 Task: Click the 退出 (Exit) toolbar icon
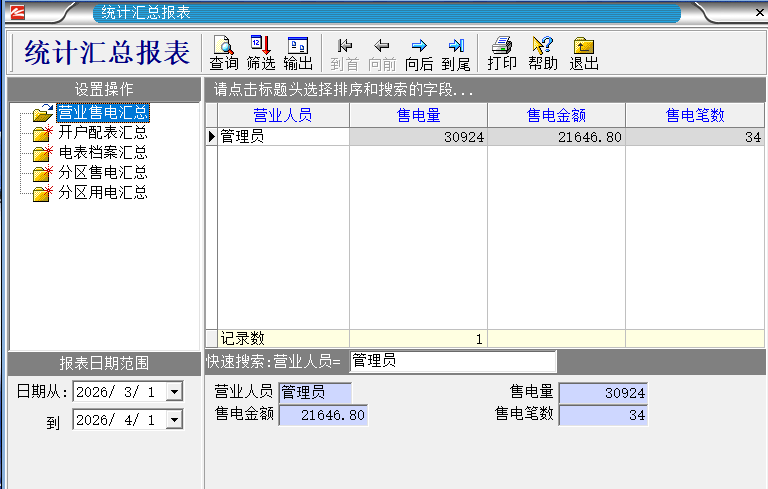[x=584, y=53]
